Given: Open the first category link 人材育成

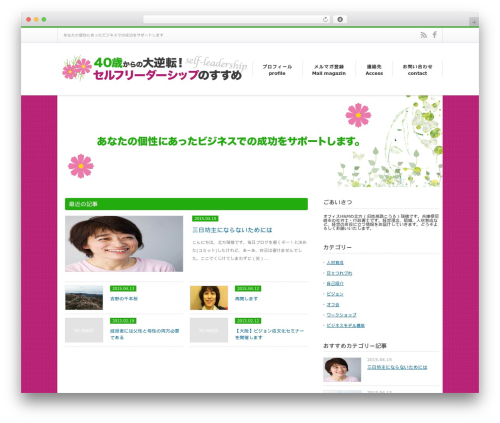Looking at the screenshot, I should 335,263.
